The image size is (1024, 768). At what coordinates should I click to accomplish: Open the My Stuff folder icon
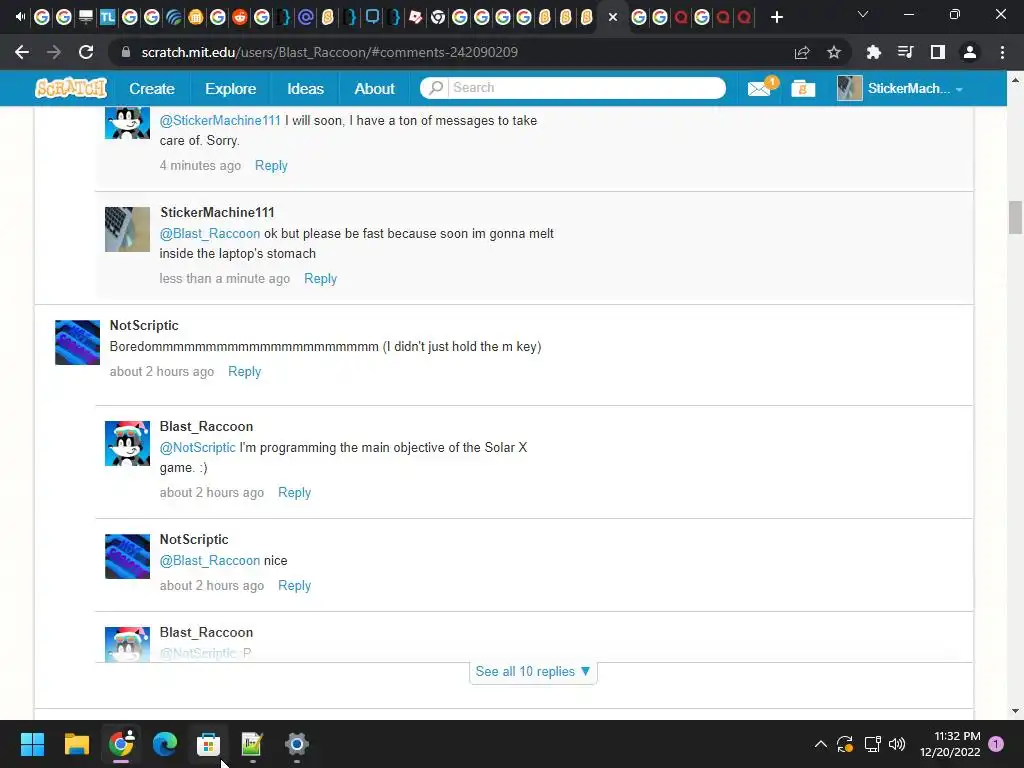pyautogui.click(x=803, y=88)
